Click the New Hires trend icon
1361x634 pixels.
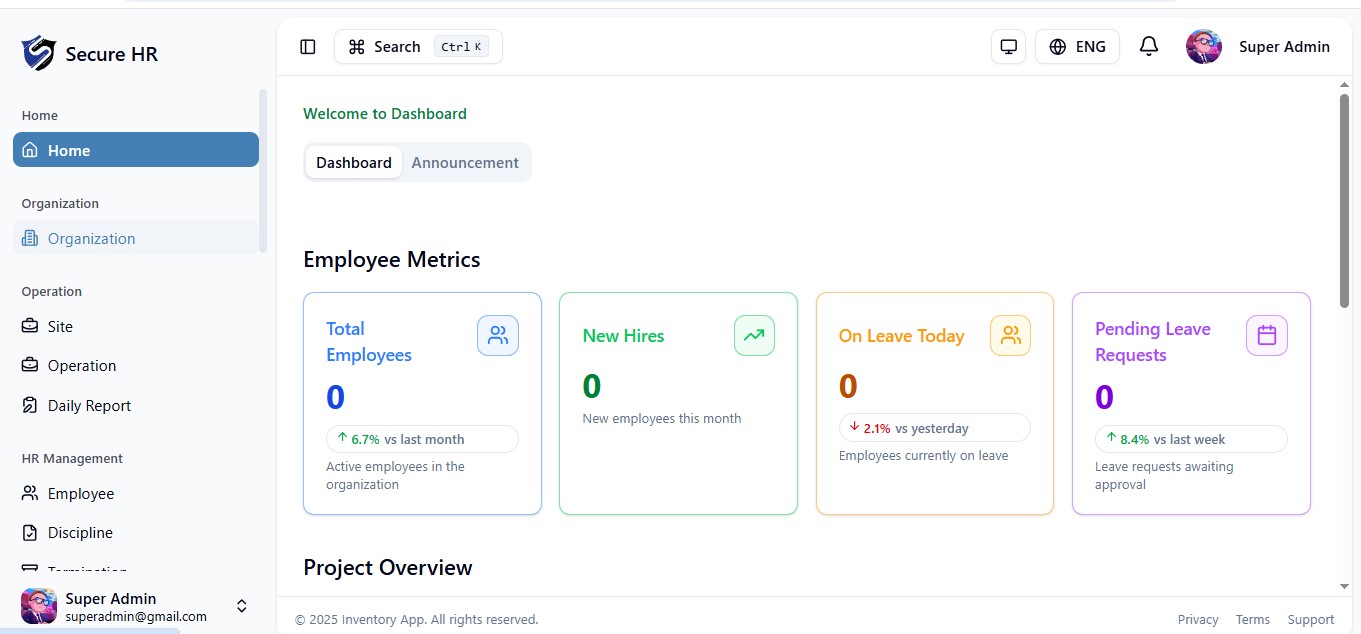[754, 336]
